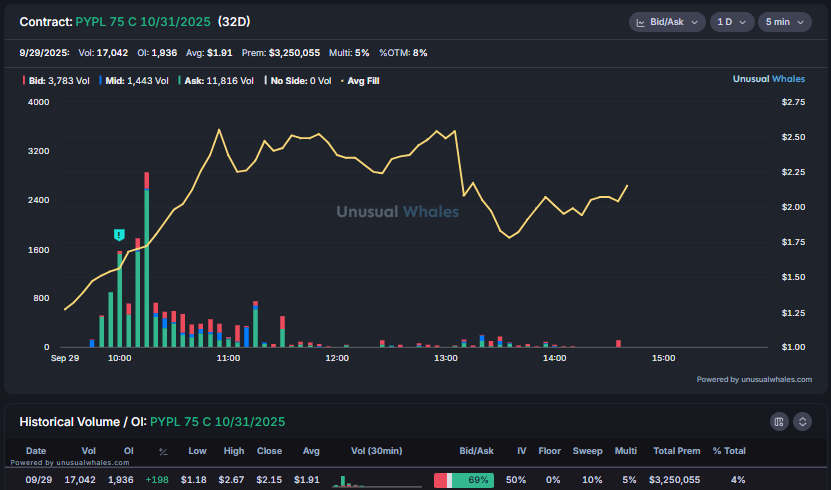Image resolution: width=831 pixels, height=490 pixels.
Task: Open the 1 D range dropdown
Action: [x=732, y=22]
